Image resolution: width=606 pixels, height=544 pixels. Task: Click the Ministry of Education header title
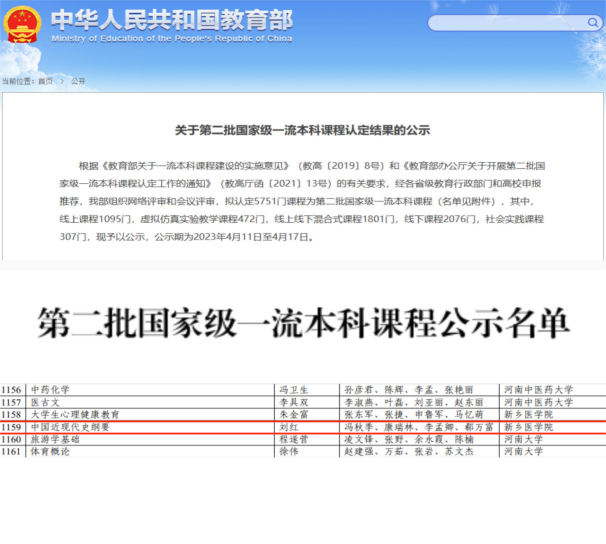click(159, 18)
